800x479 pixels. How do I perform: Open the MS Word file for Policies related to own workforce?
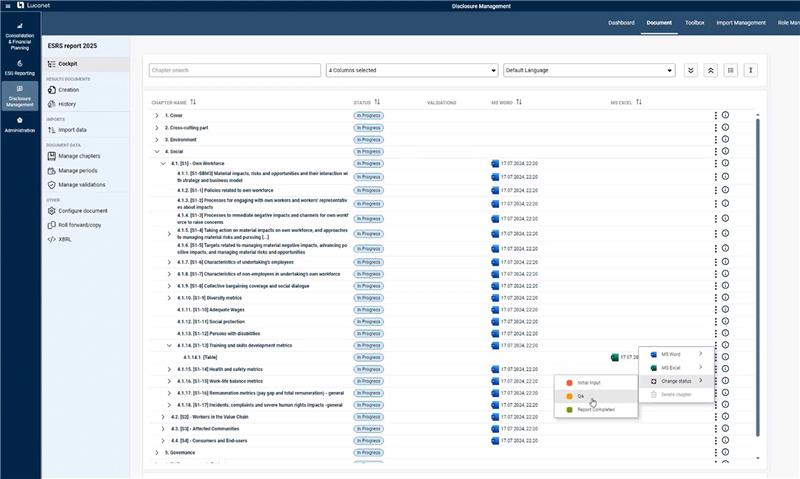coord(495,189)
